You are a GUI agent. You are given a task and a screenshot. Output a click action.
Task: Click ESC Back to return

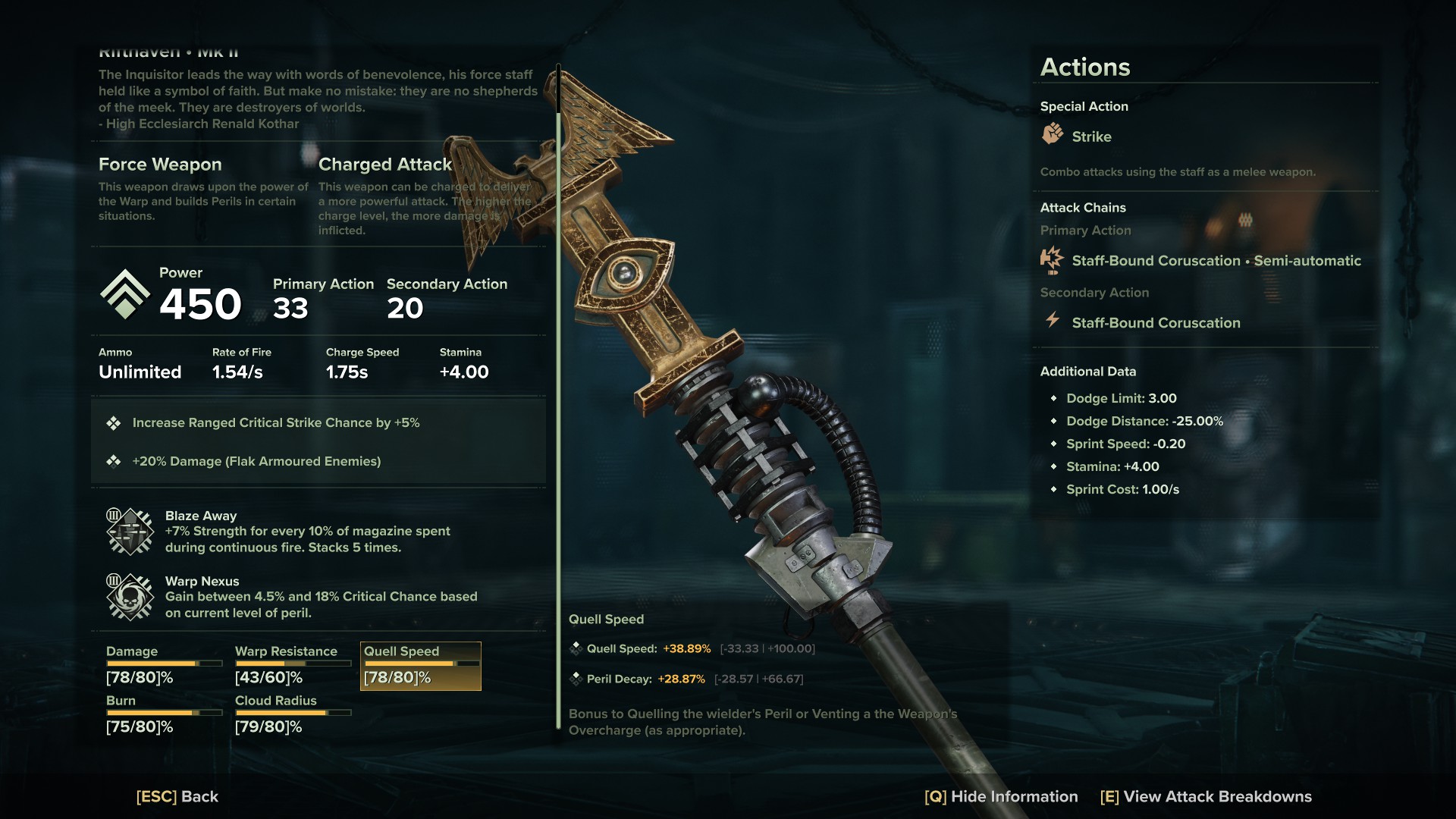pos(177,796)
